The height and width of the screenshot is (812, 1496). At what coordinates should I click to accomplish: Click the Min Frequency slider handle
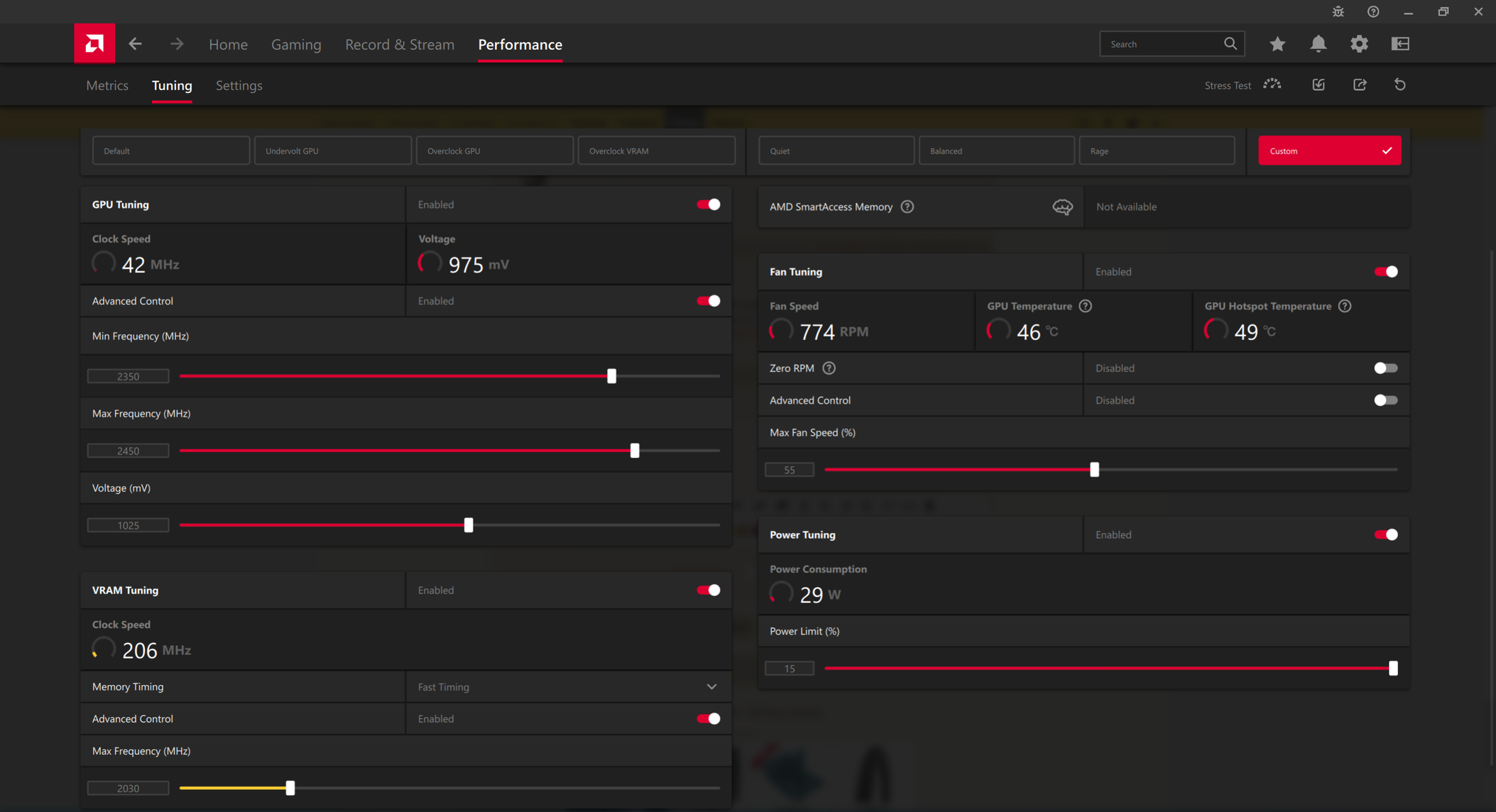611,375
